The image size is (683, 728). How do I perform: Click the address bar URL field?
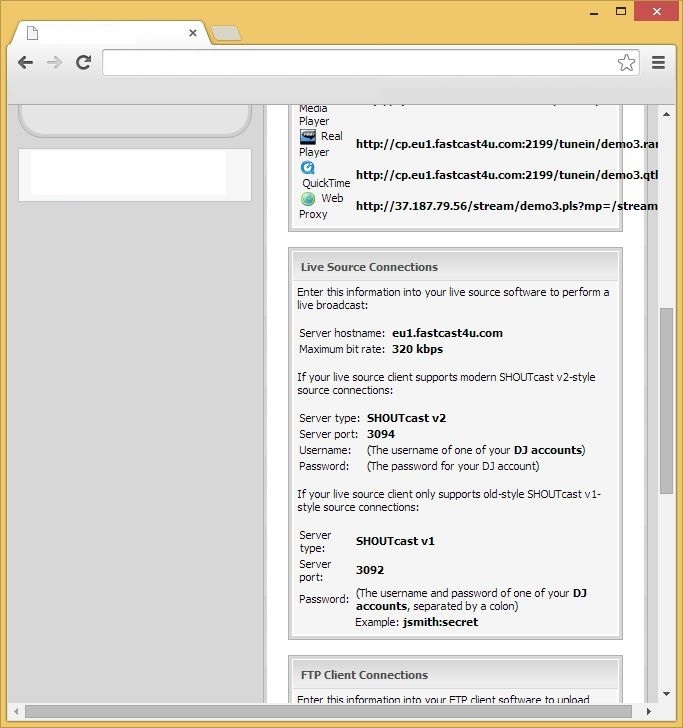click(360, 63)
